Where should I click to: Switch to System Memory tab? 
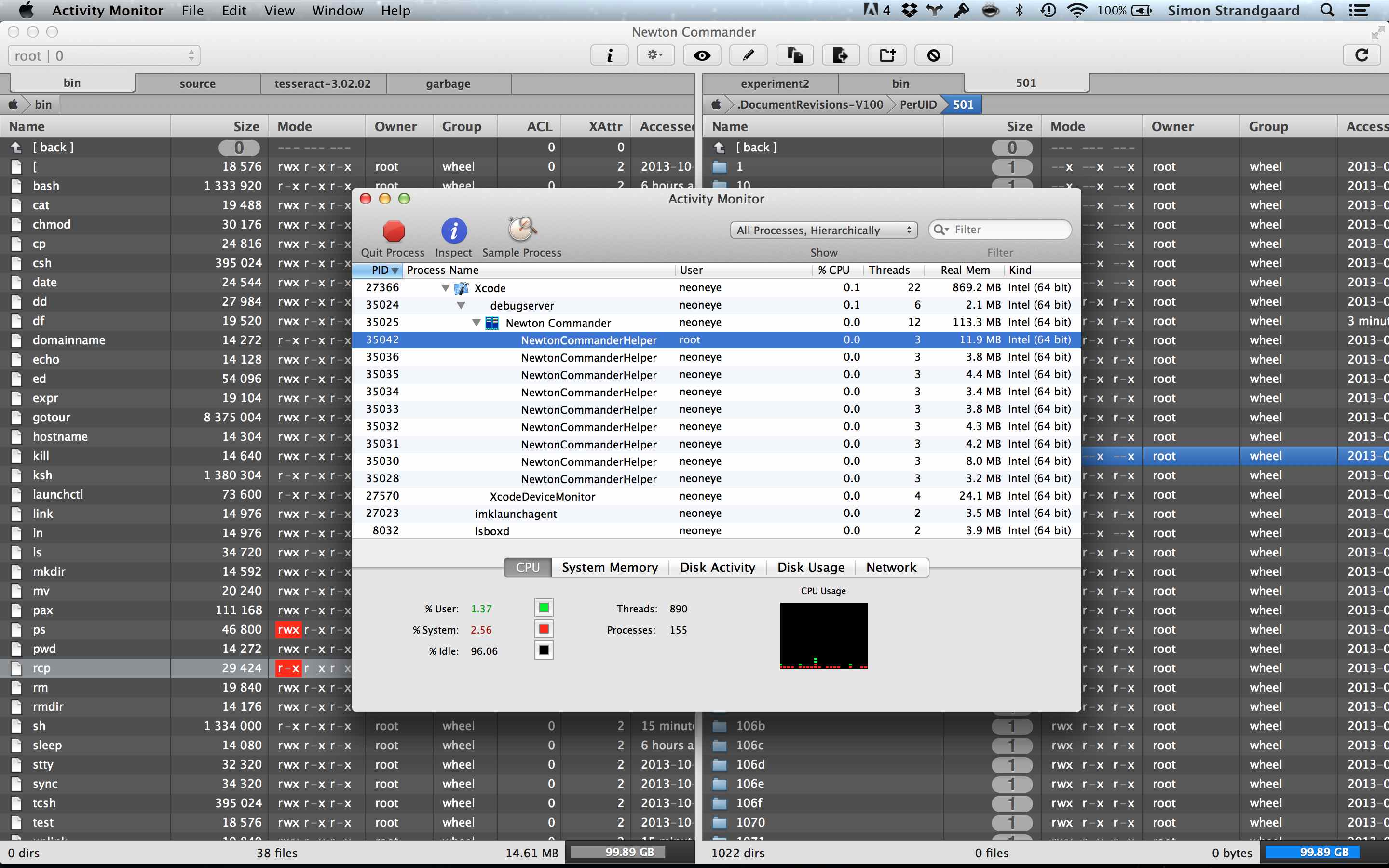click(610, 567)
